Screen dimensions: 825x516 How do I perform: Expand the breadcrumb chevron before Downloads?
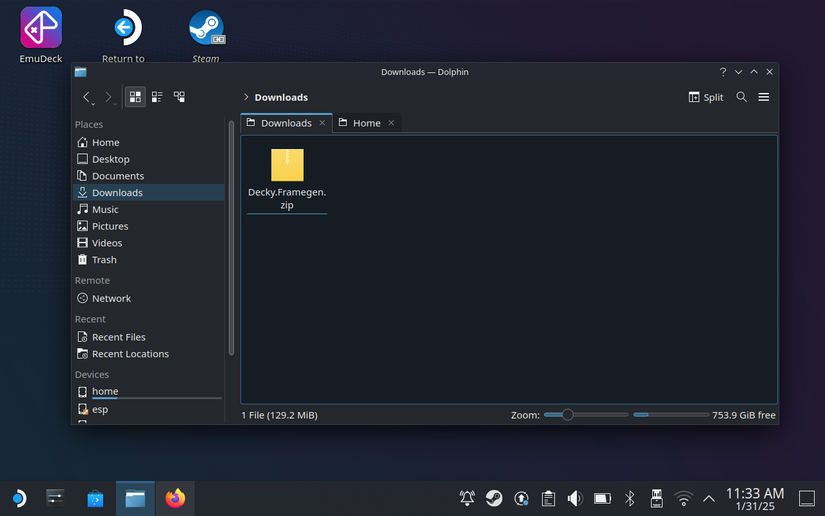[246, 97]
